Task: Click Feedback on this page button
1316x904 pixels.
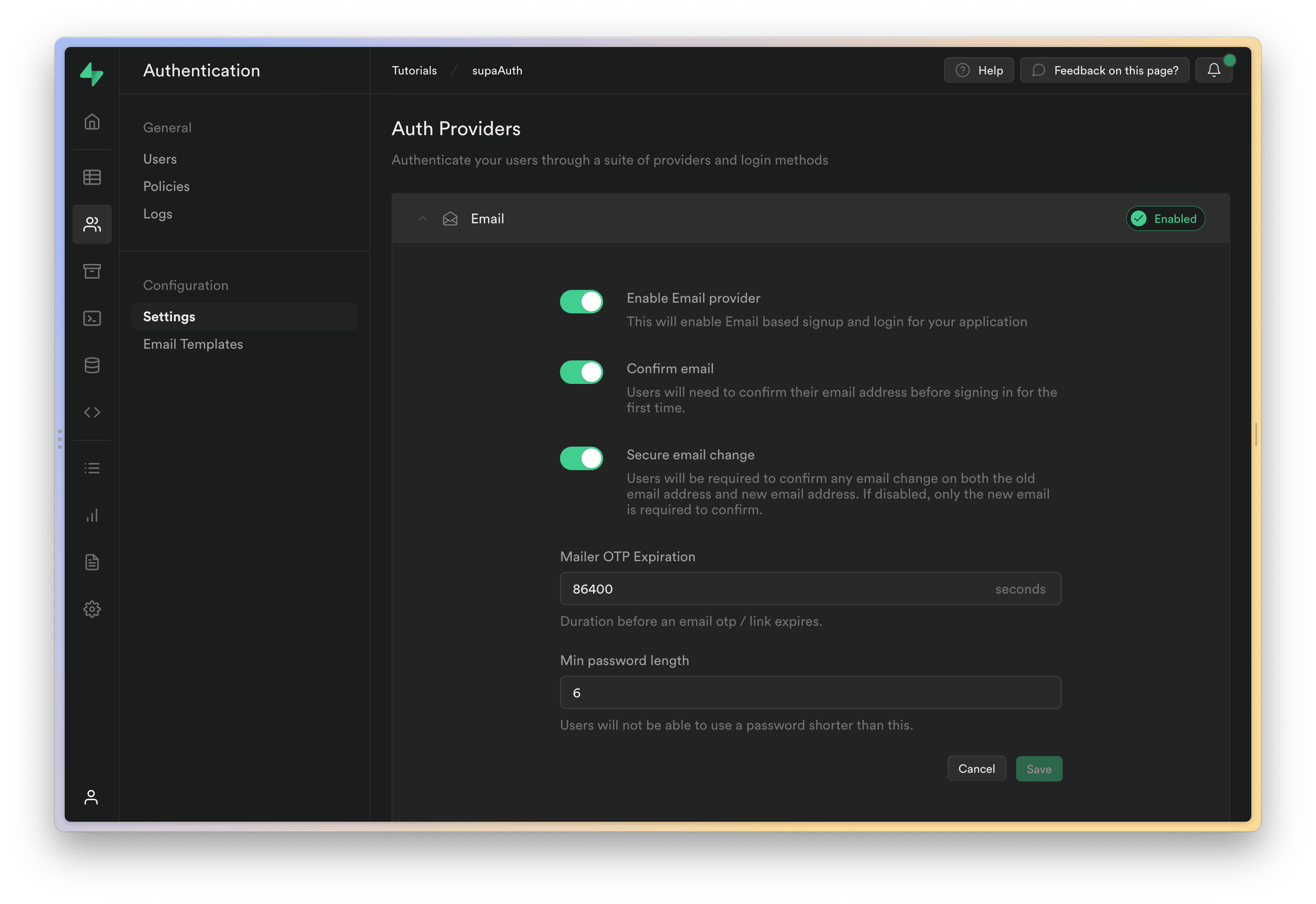Action: pyautogui.click(x=1105, y=70)
